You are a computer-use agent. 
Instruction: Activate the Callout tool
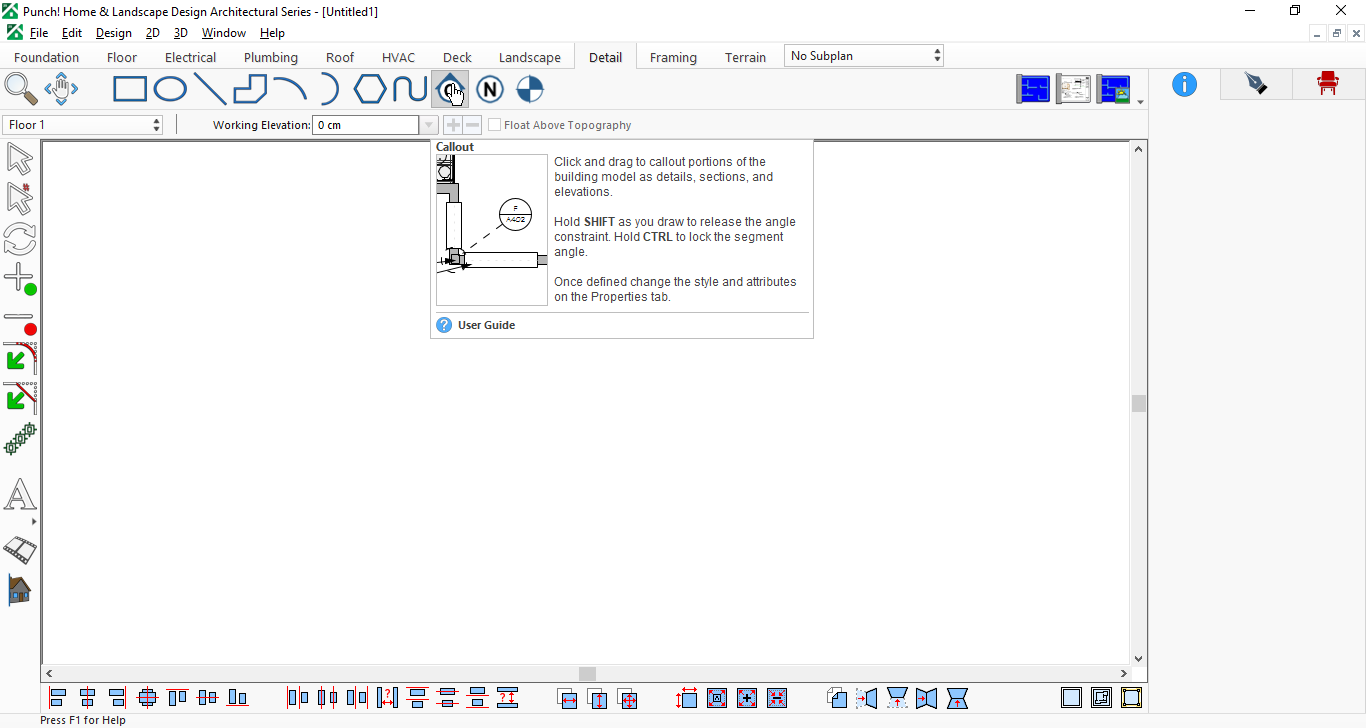click(450, 90)
